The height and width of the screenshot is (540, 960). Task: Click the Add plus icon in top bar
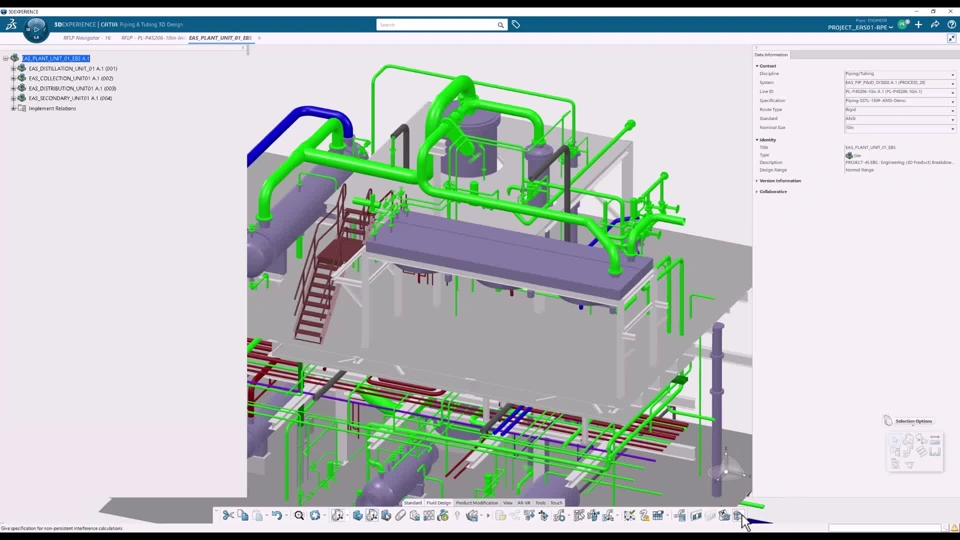918,24
